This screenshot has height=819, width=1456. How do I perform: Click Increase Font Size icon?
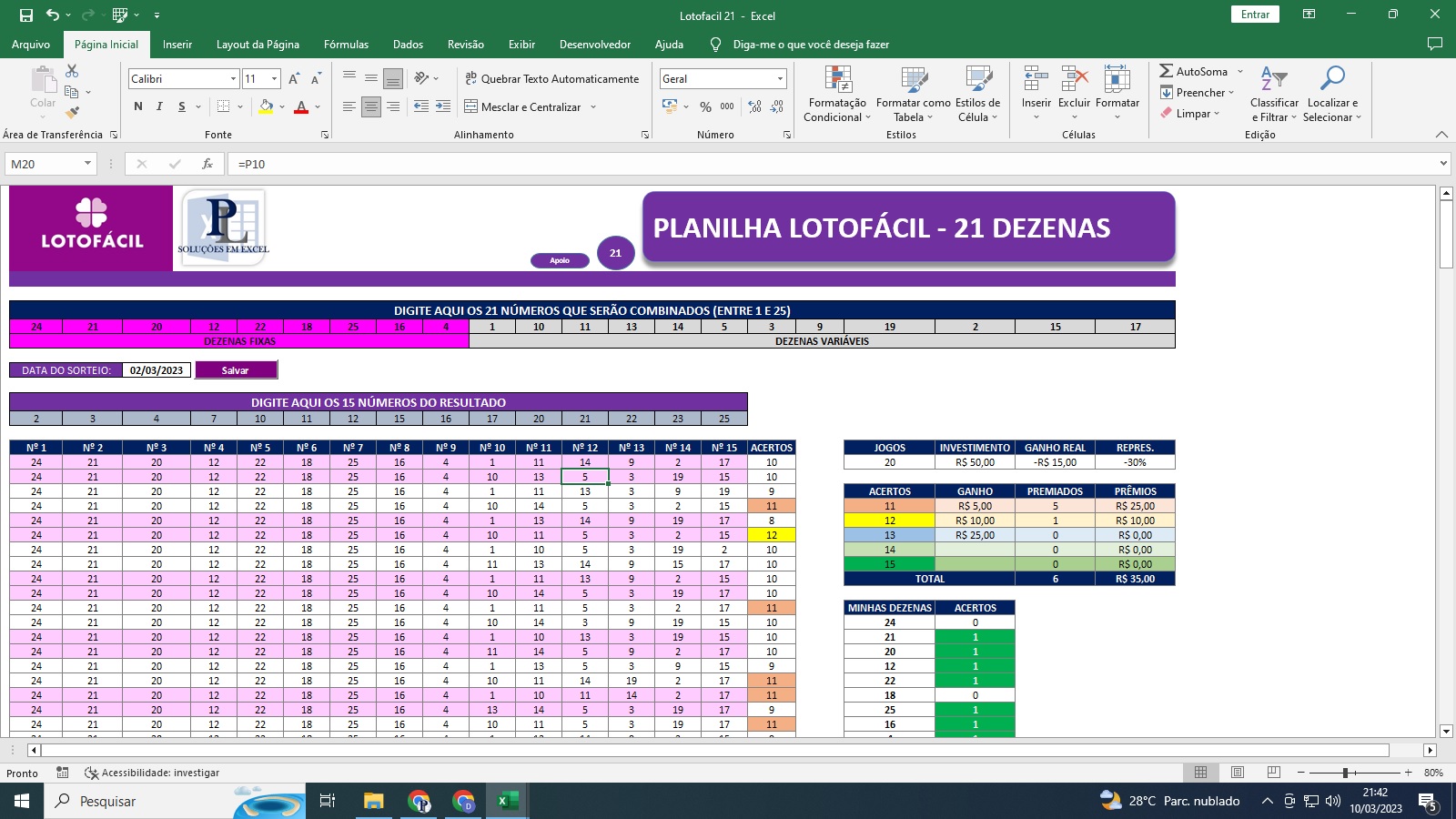[294, 79]
